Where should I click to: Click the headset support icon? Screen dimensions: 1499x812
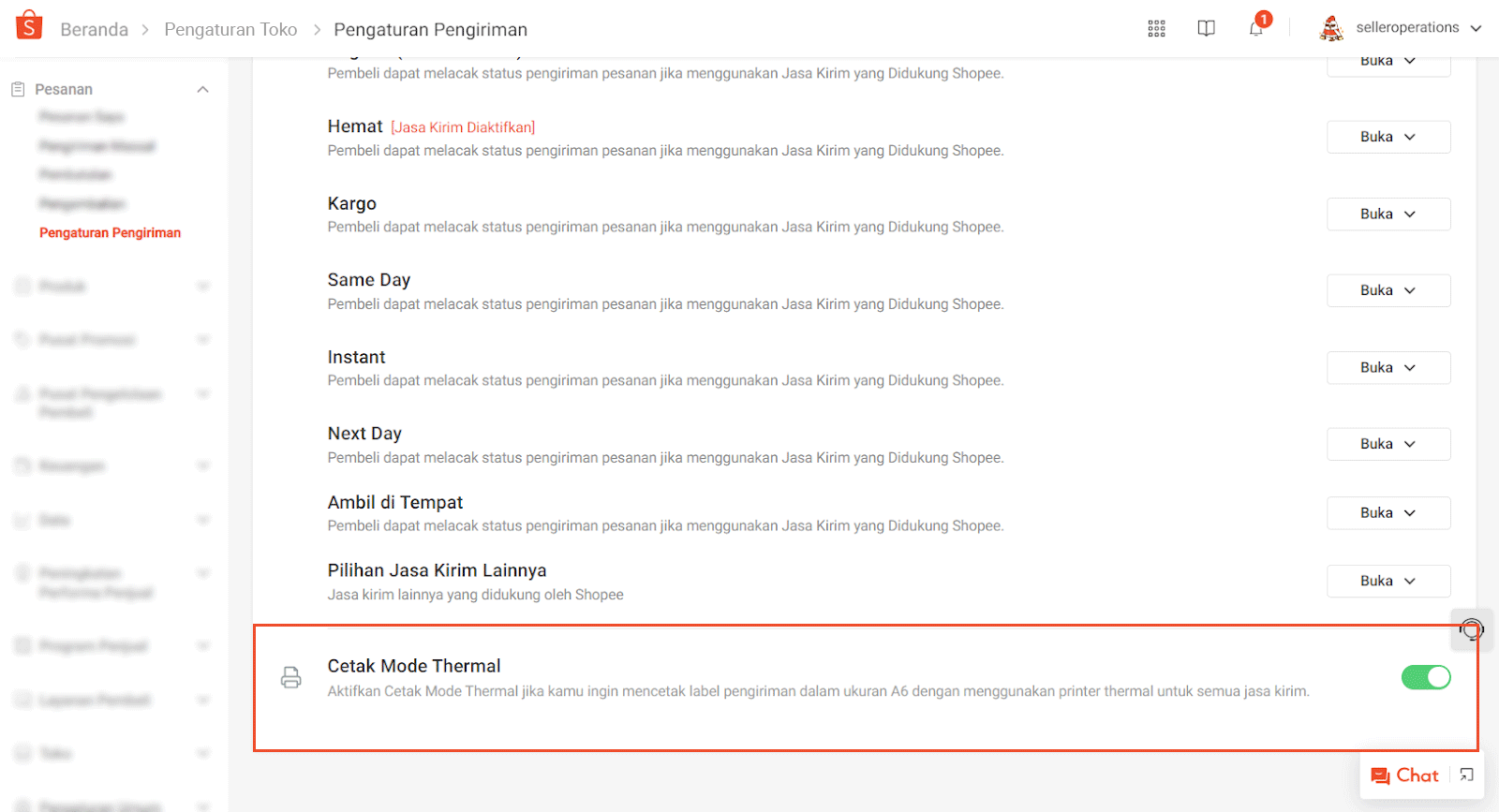1472,629
